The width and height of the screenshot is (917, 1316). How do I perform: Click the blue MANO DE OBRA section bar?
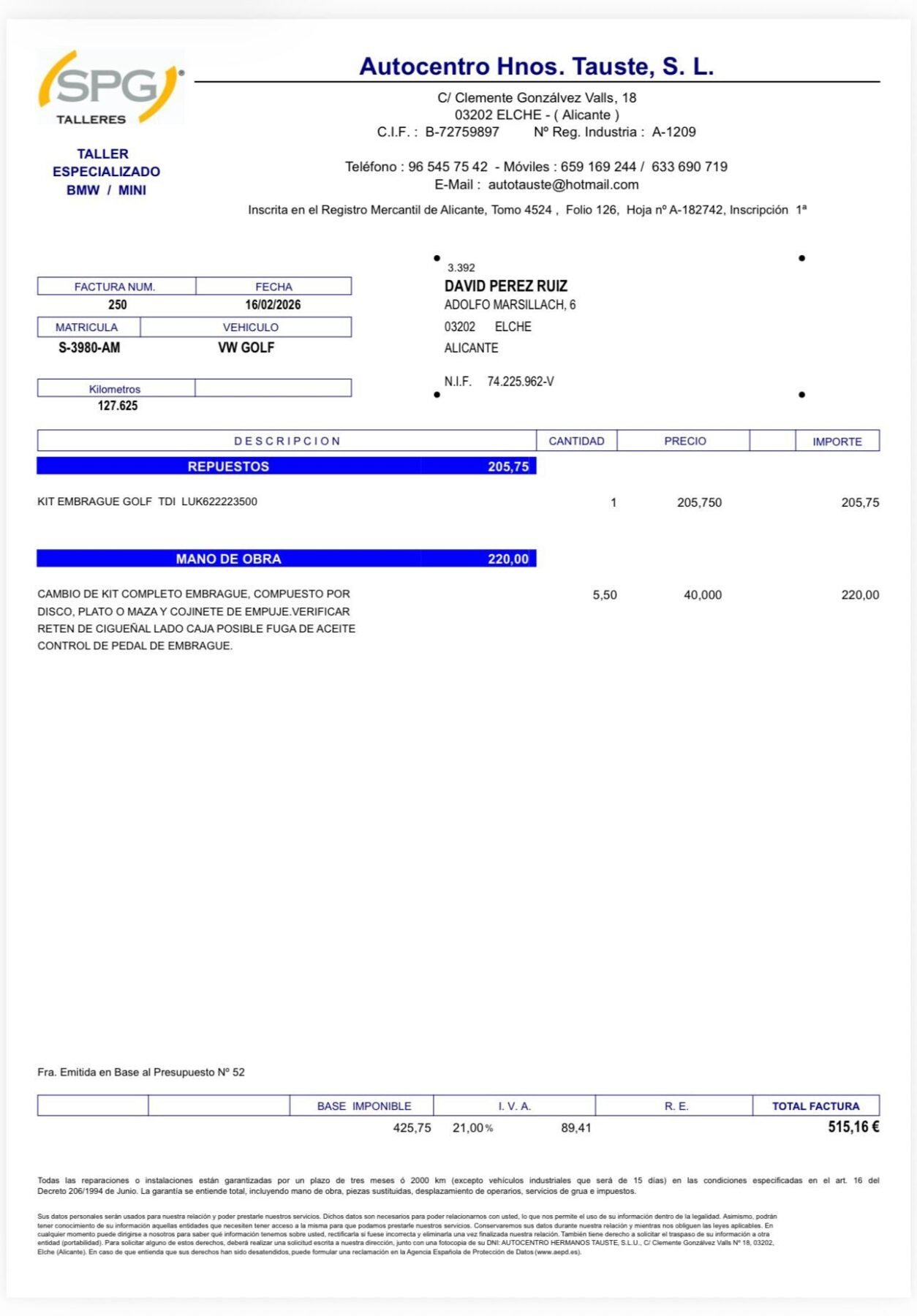point(286,559)
